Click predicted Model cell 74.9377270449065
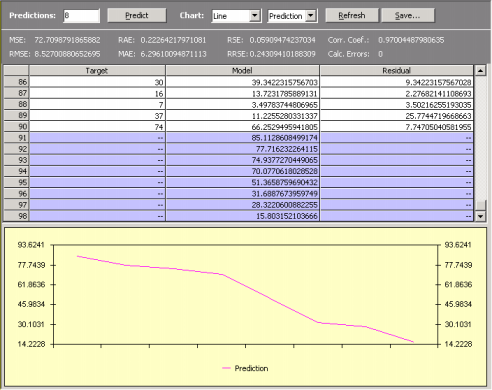The height and width of the screenshot is (390, 492). (242, 160)
